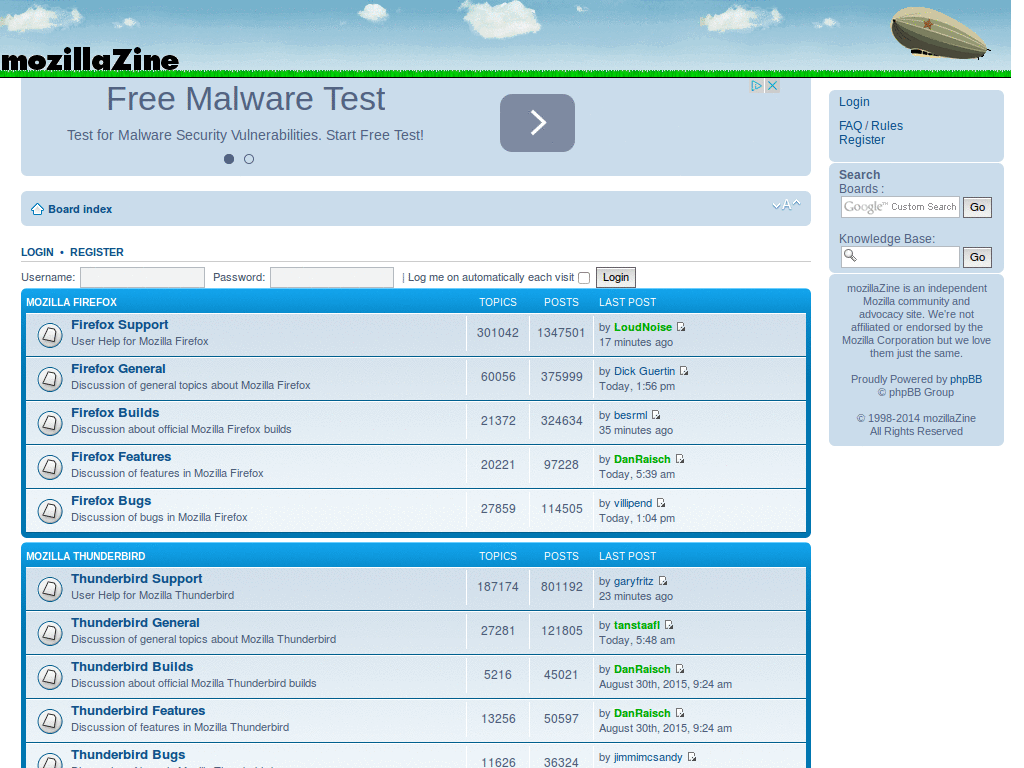The image size is (1024, 768).
Task: Click the Firefox General forum icon
Action: tap(50, 379)
